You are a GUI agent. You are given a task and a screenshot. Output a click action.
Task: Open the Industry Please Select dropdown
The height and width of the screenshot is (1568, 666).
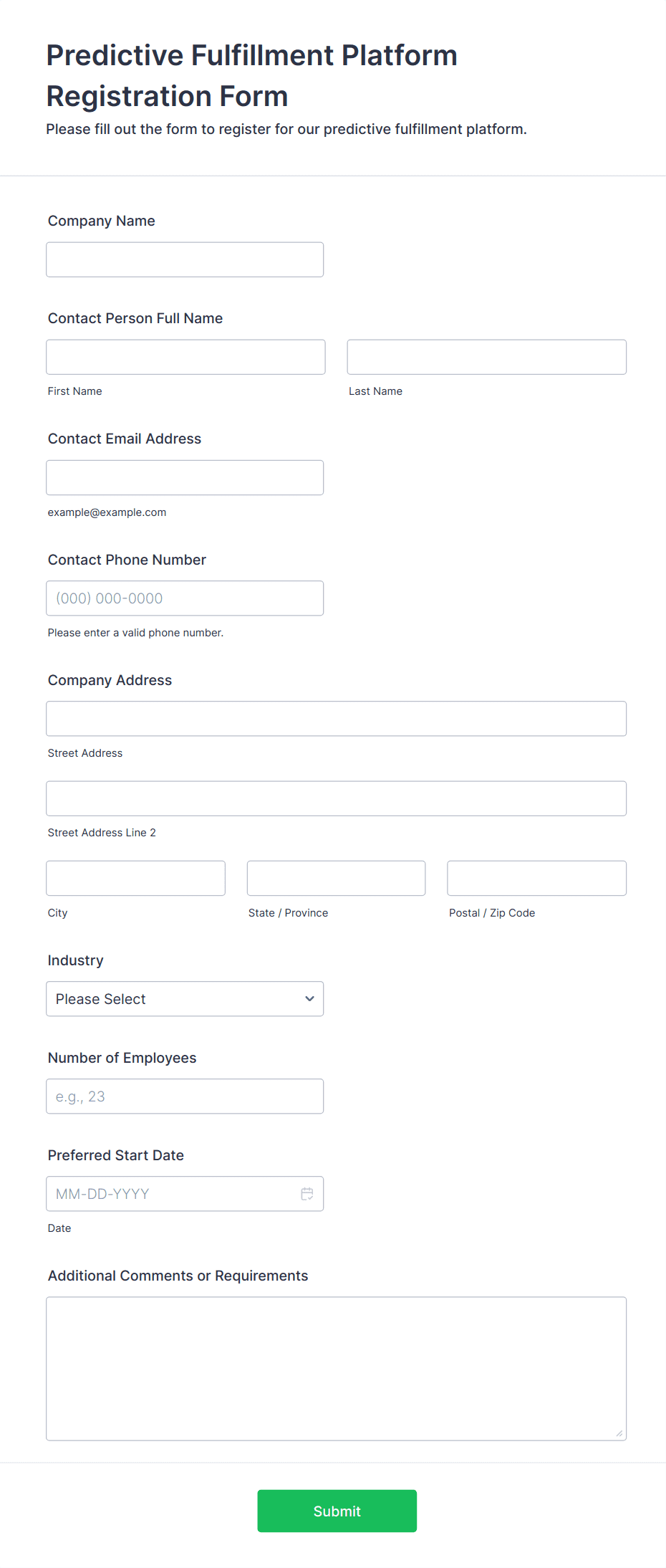pyautogui.click(x=185, y=998)
